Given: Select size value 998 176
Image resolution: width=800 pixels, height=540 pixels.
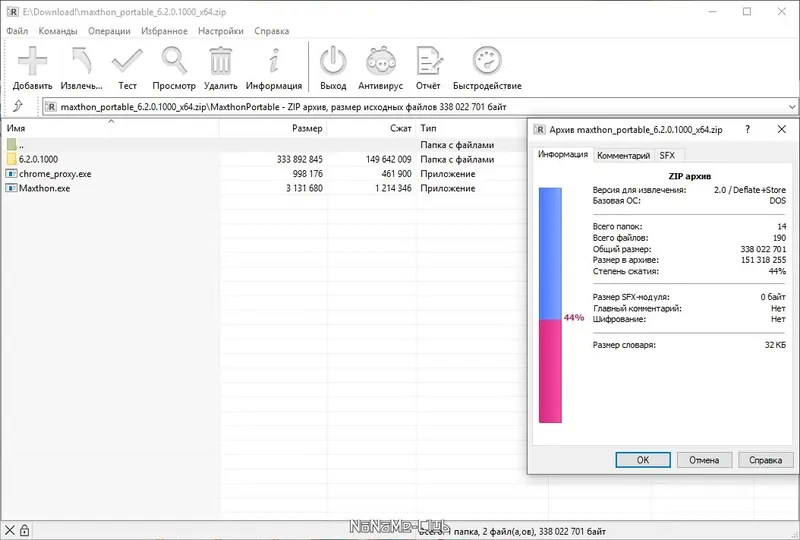Looking at the screenshot, I should 308,174.
